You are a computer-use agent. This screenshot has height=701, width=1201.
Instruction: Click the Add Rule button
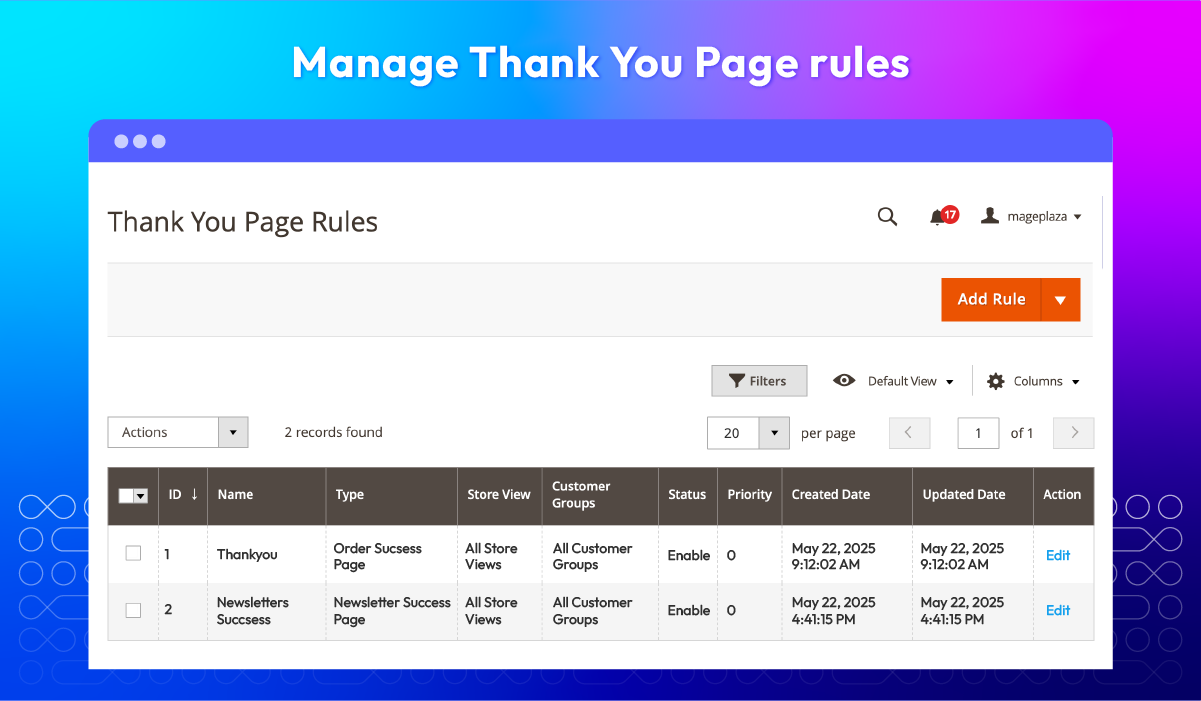tap(991, 300)
